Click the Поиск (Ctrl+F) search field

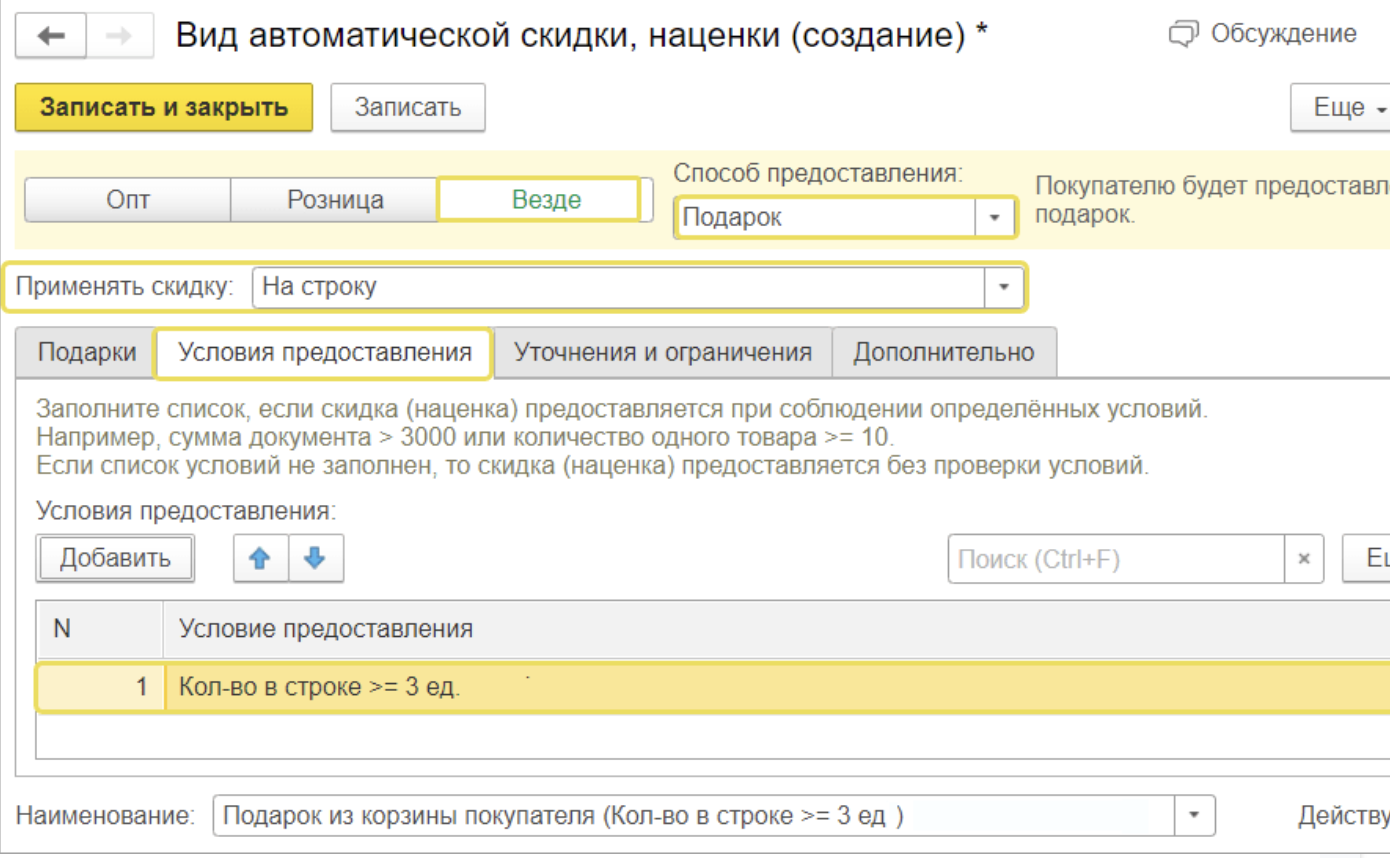[1115, 559]
